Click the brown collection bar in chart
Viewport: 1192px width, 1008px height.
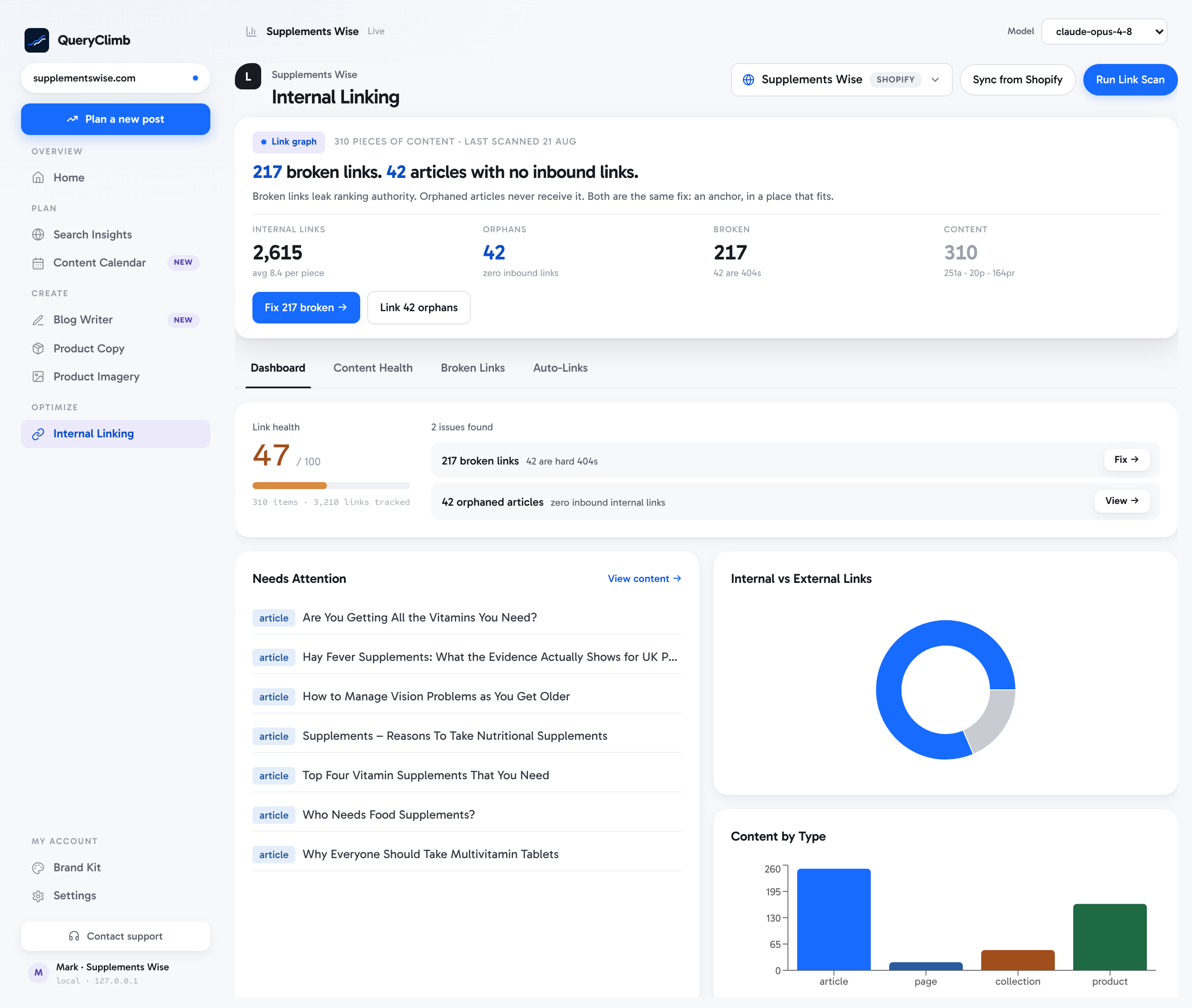(1017, 960)
